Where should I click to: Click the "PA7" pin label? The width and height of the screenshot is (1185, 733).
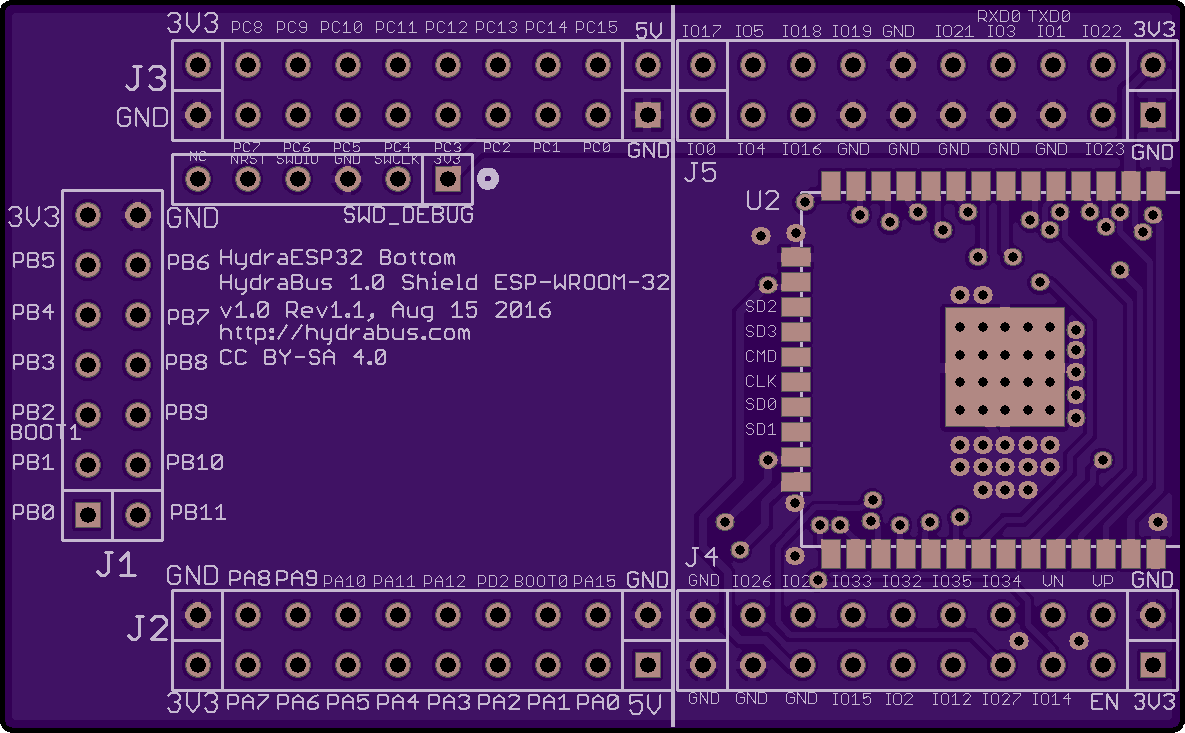(x=248, y=703)
